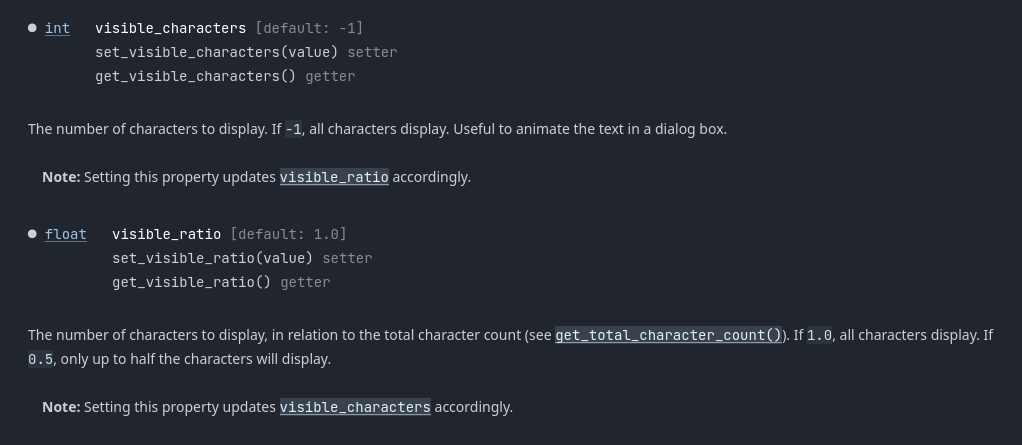1022x445 pixels.
Task: Click the get_visible_characters() getter text
Action: coord(196,76)
